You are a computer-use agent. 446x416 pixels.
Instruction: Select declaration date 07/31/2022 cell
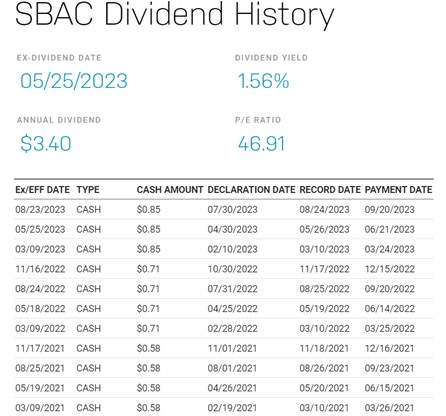pos(233,289)
